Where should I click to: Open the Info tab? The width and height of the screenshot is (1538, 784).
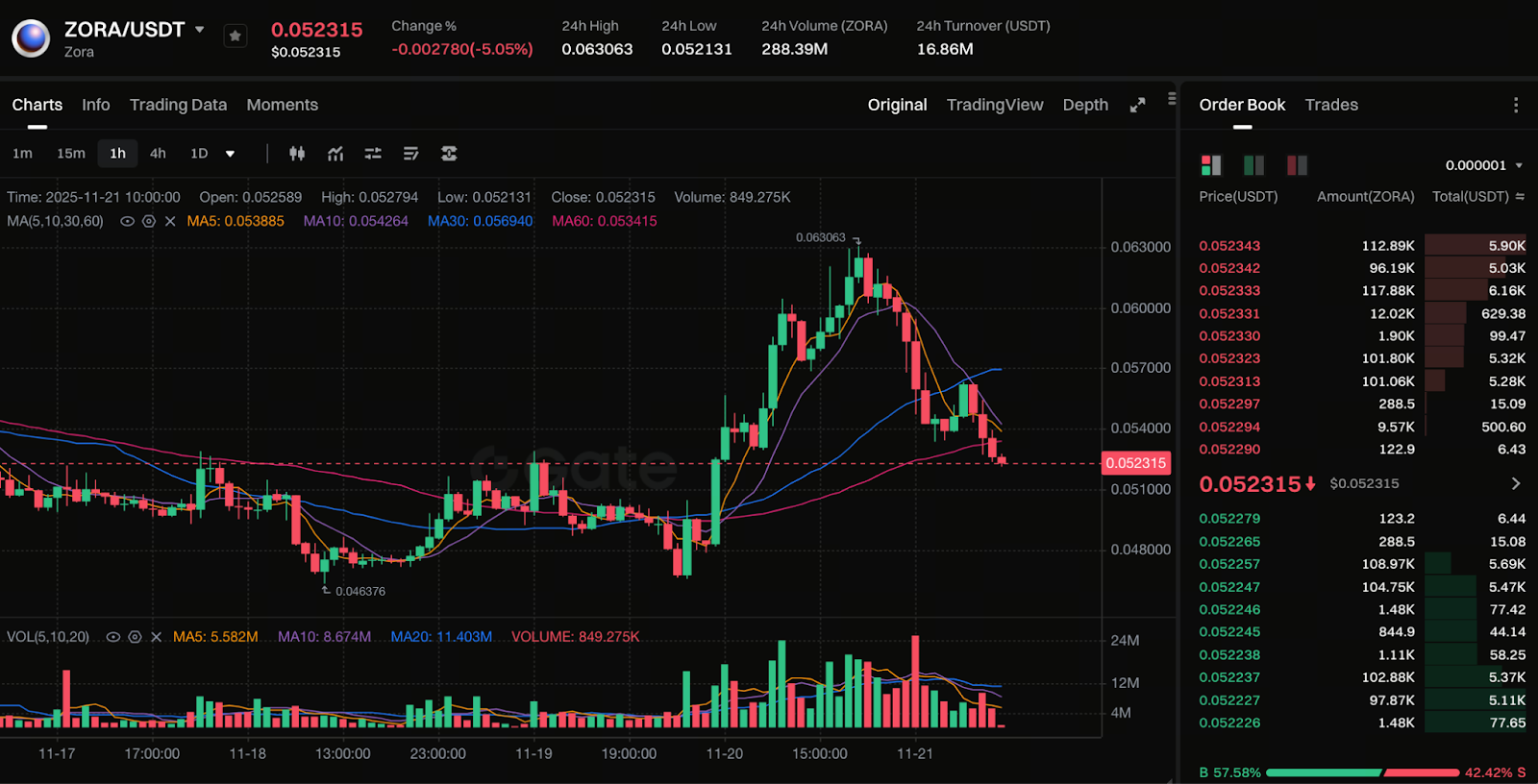(95, 105)
